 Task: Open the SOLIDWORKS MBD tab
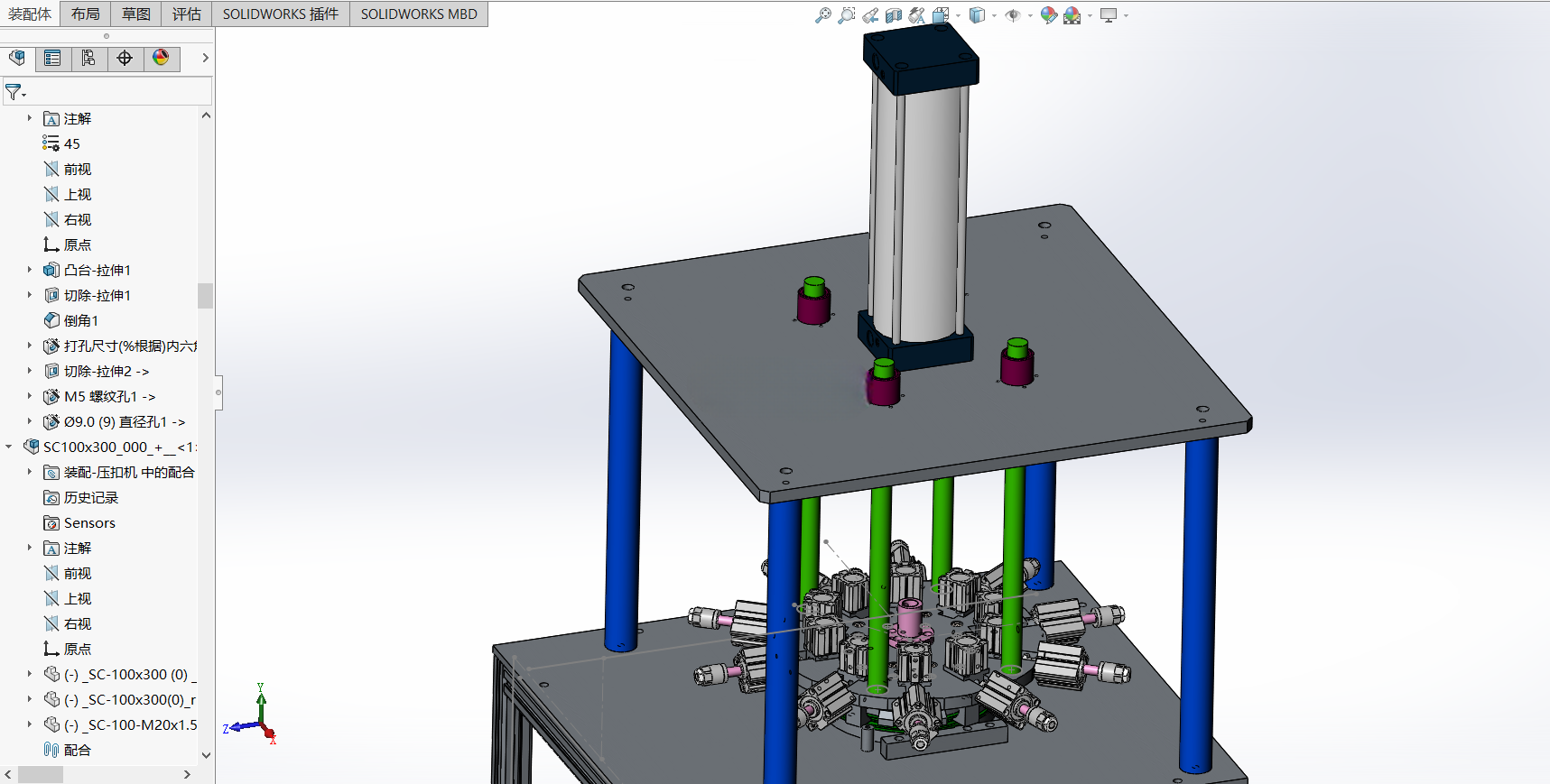click(x=419, y=14)
